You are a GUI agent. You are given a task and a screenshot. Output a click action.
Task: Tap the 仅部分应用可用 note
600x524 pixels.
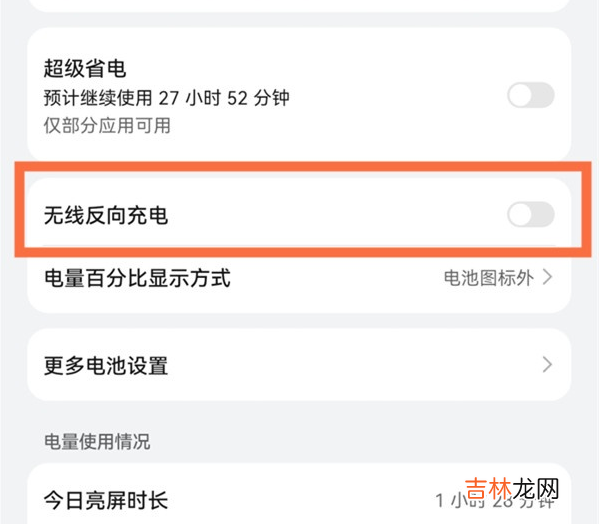(x=107, y=125)
